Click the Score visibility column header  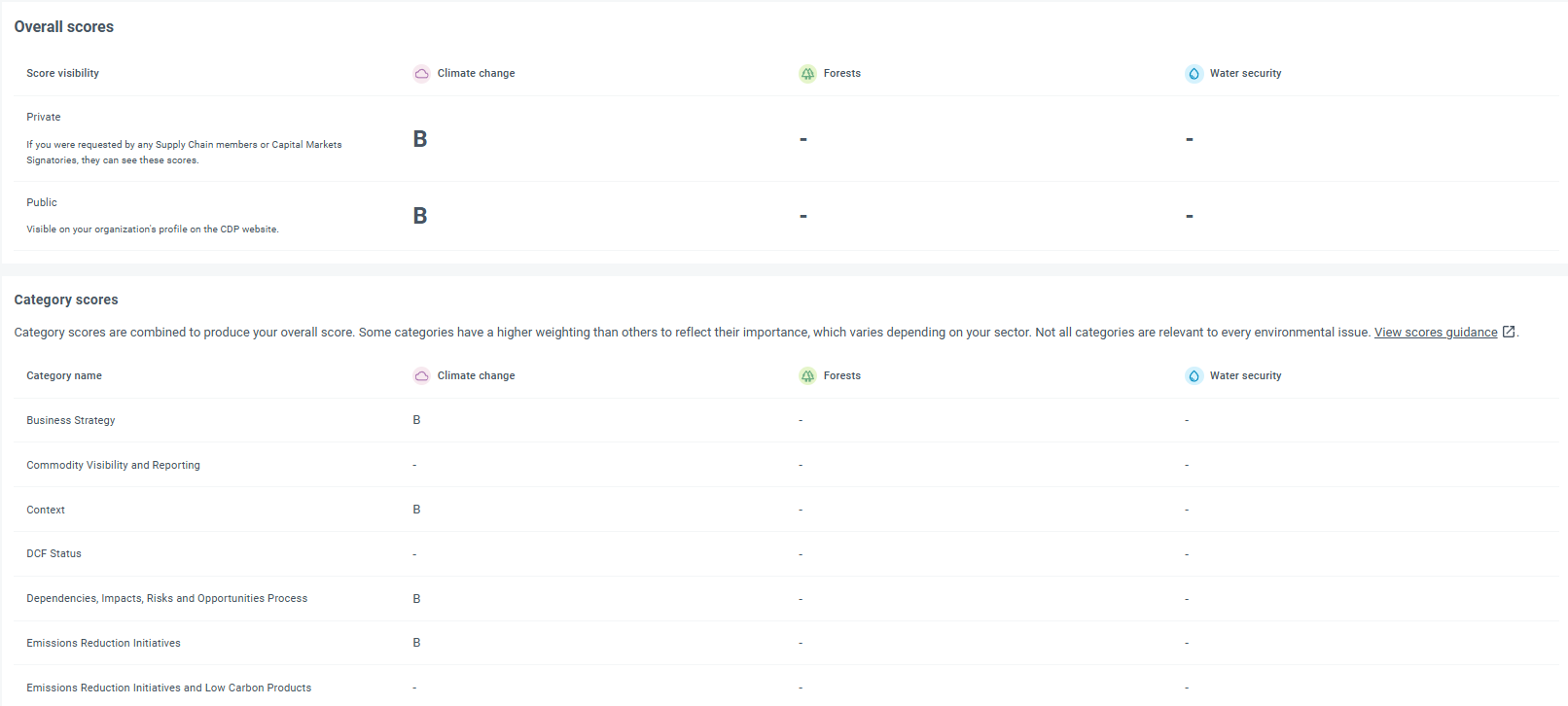[x=62, y=74]
